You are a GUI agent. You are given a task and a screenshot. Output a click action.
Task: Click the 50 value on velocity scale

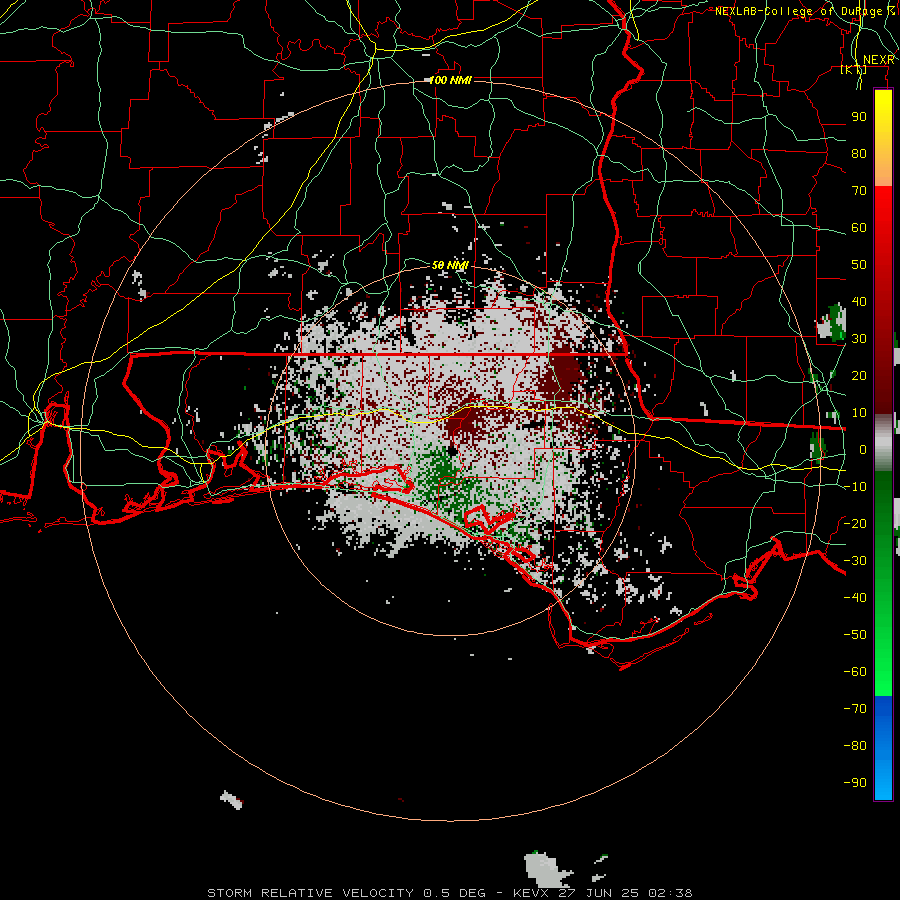[x=859, y=265]
